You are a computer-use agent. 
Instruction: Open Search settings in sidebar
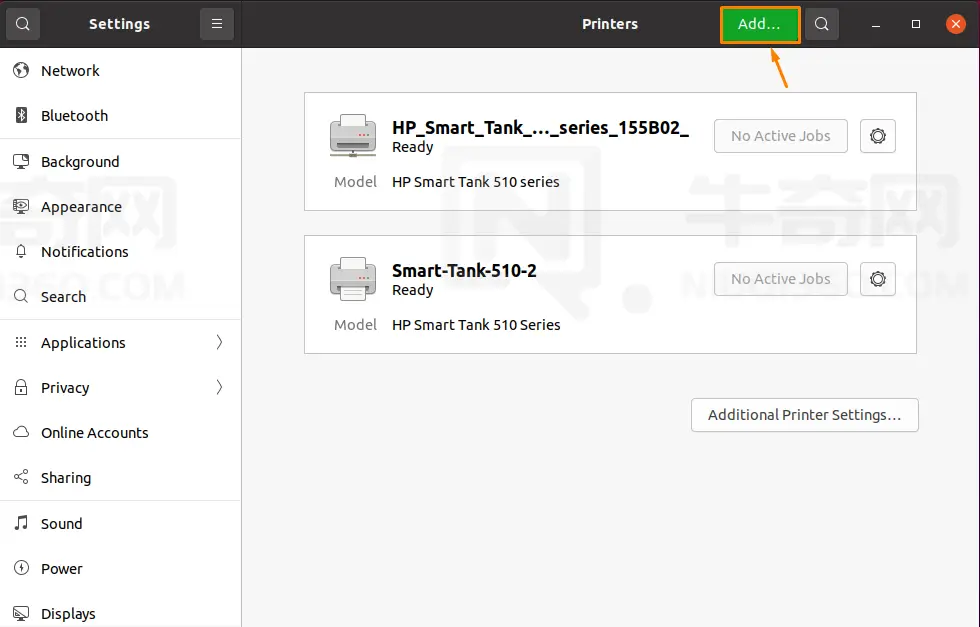tap(120, 297)
